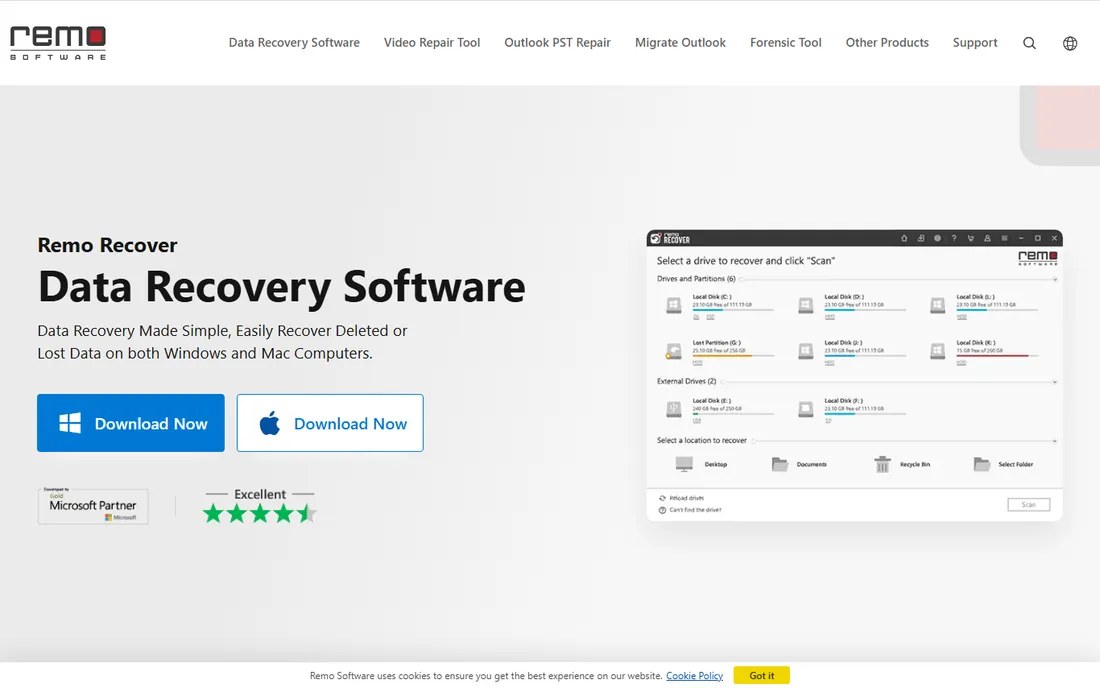Viewport: 1100px width, 688px height.
Task: Open Forensic Tool menu item
Action: (x=786, y=43)
